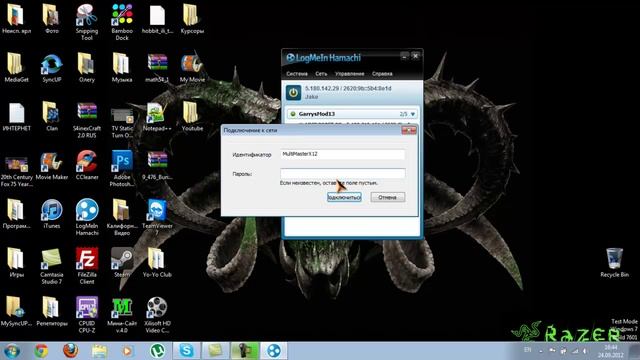Open the Сеть menu in Hamachi
This screenshot has height=360, width=640.
(321, 74)
